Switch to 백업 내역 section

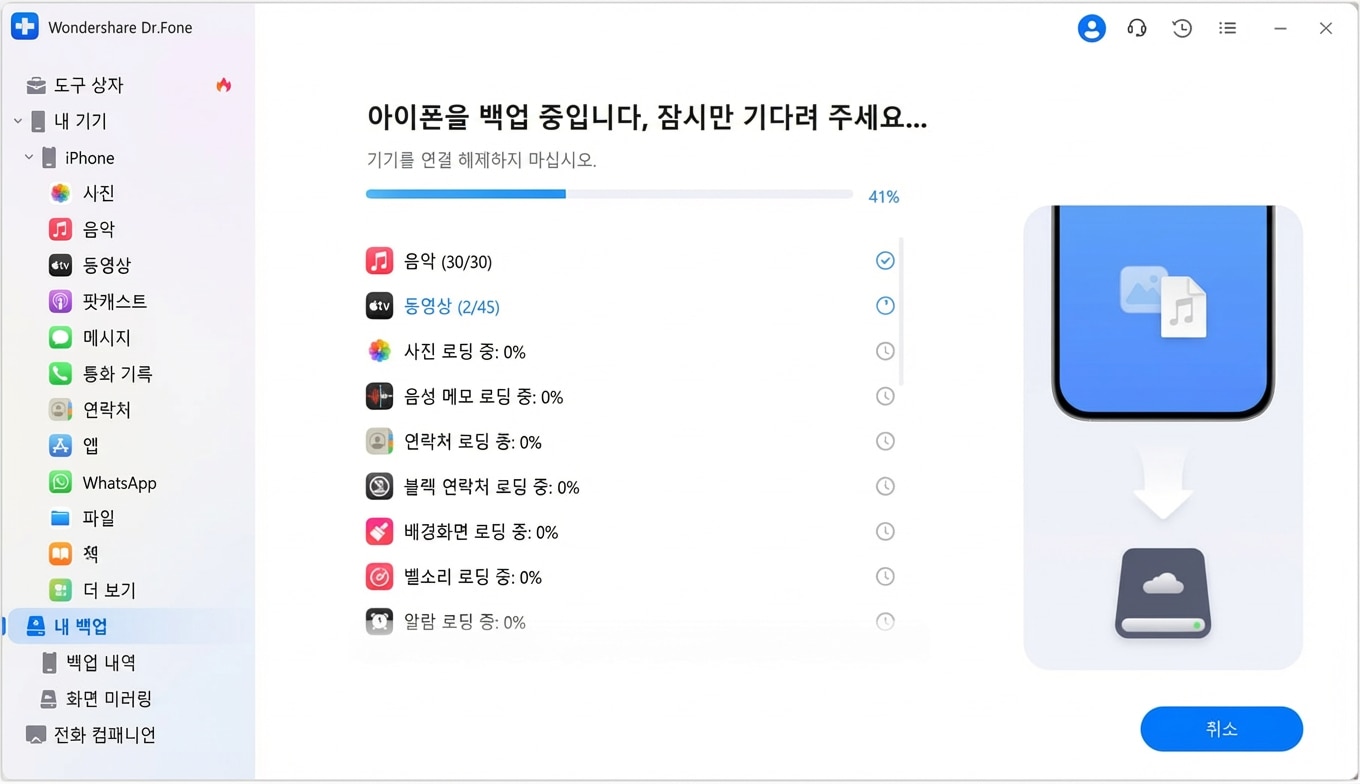(100, 662)
